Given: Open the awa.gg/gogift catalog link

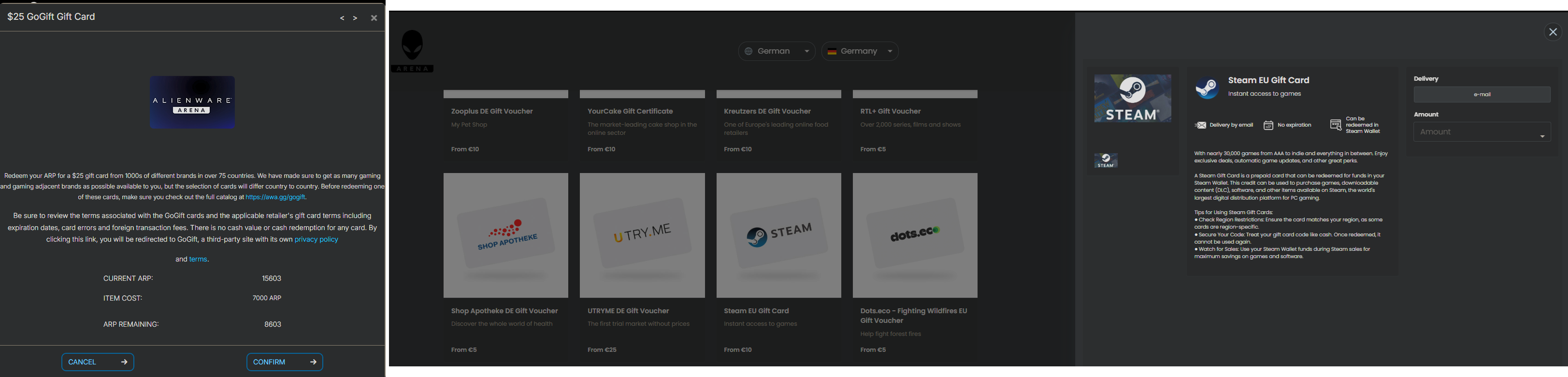Looking at the screenshot, I should (275, 197).
